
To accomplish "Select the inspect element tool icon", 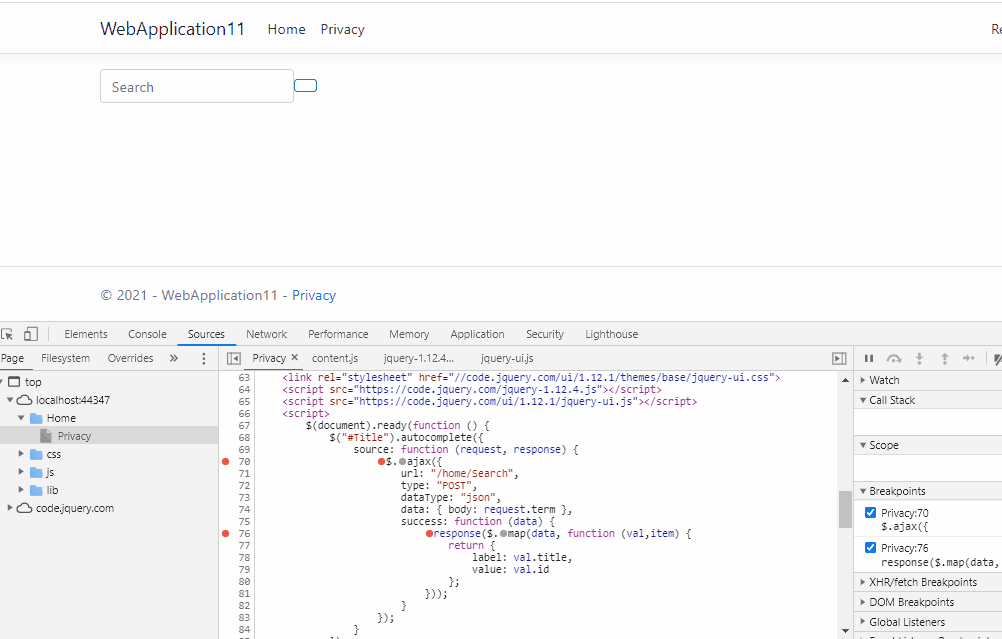I will [x=8, y=333].
